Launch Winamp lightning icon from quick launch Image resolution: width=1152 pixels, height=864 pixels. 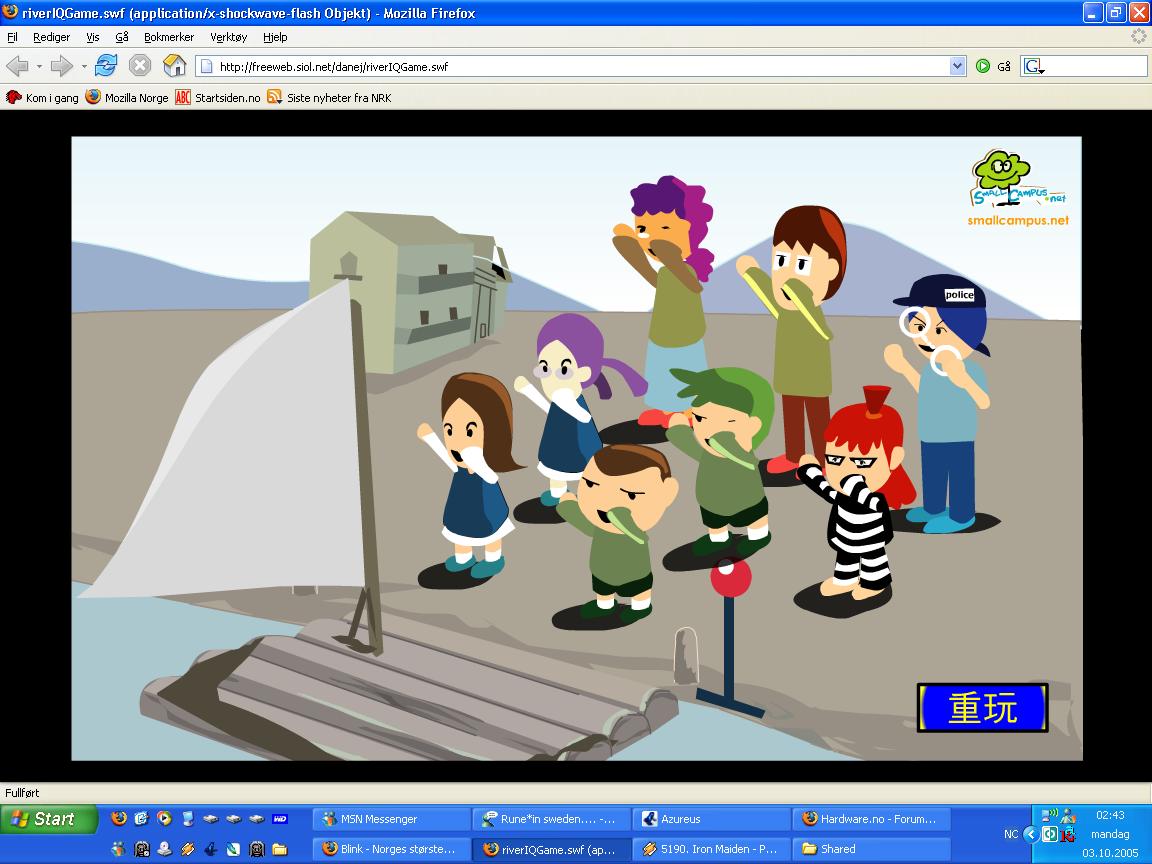click(x=187, y=849)
